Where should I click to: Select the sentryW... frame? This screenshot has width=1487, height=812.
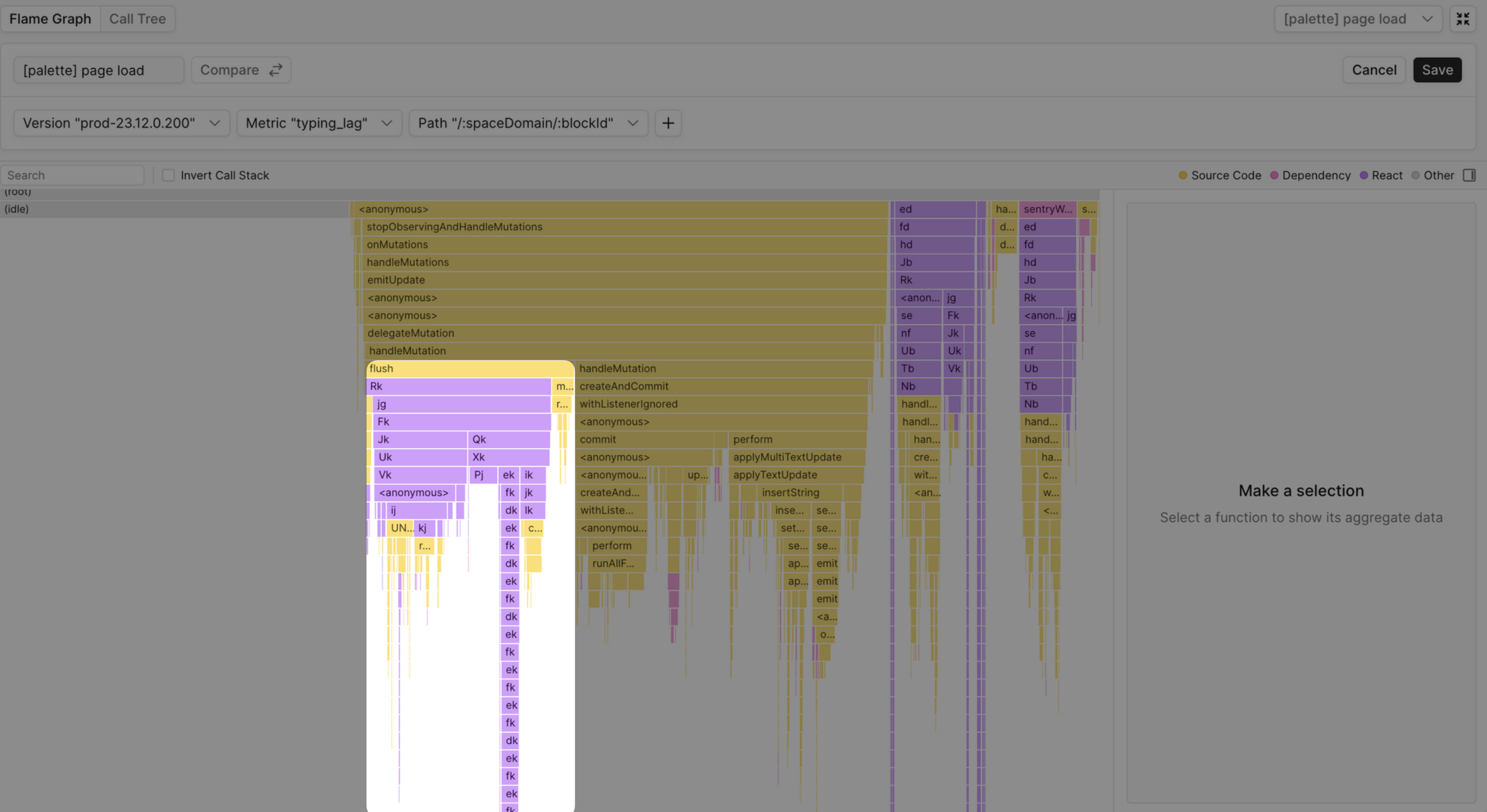pos(1047,209)
